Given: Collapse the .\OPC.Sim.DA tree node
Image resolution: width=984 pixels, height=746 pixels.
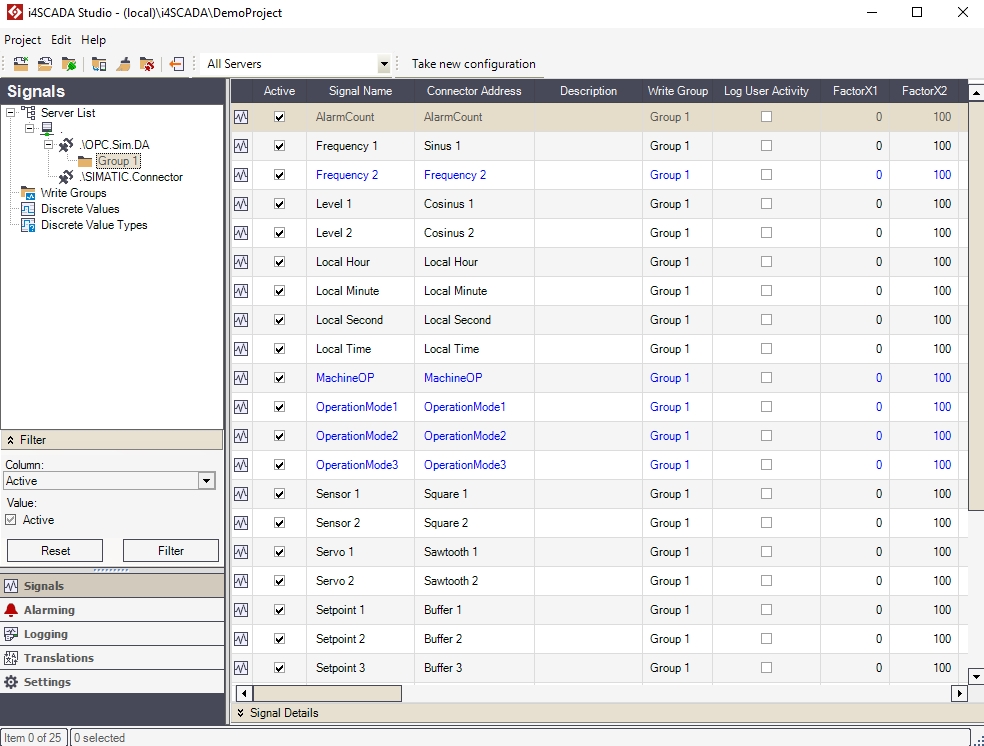Looking at the screenshot, I should (x=48, y=145).
